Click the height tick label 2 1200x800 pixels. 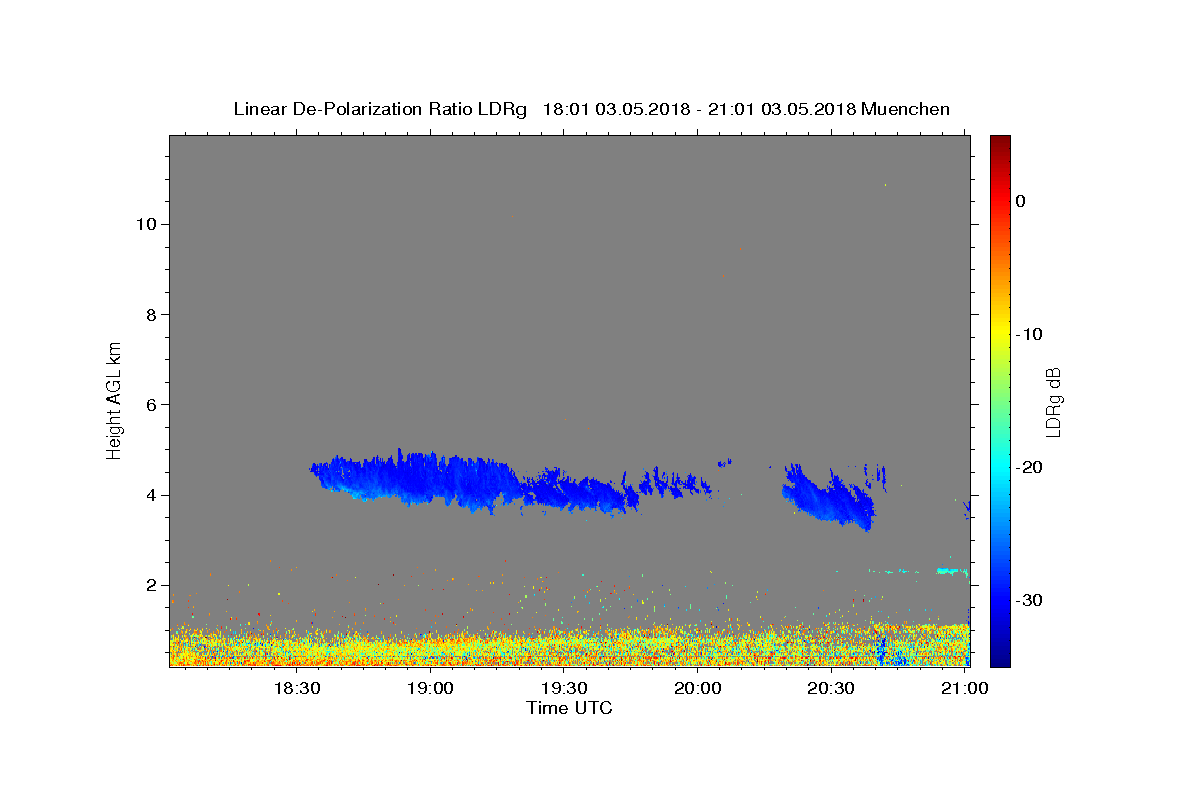tap(150, 585)
